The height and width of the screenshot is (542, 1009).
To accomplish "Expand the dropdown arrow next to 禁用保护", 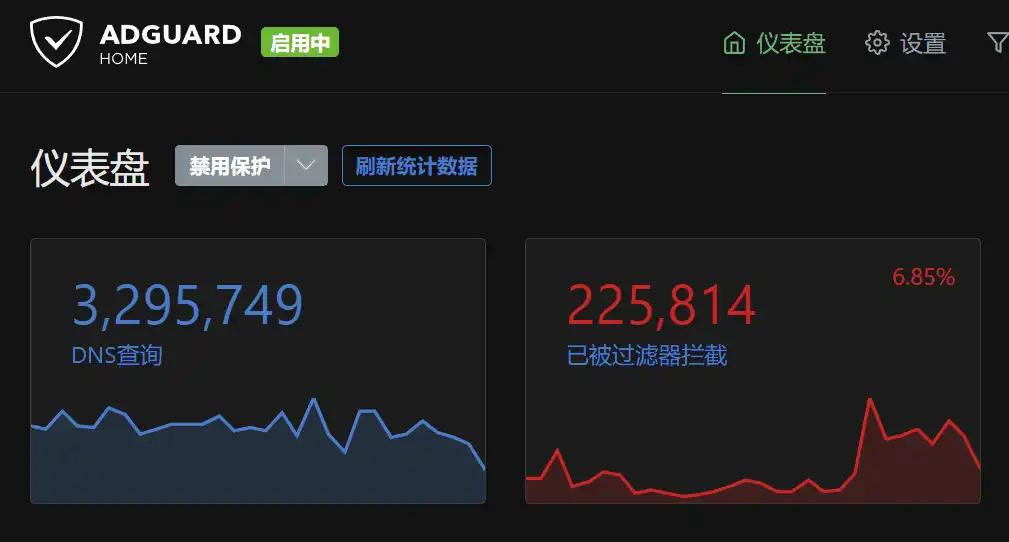I will pos(306,166).
